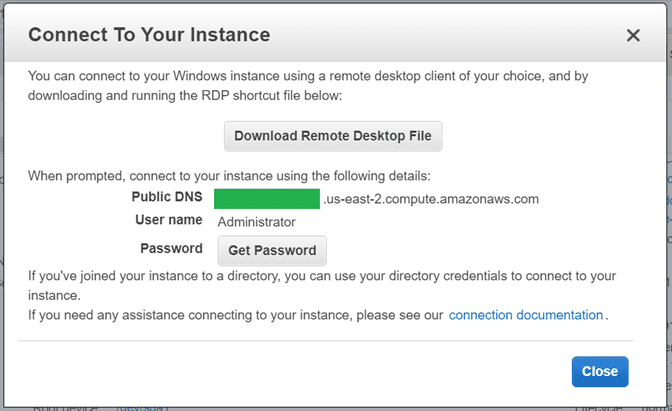The width and height of the screenshot is (672, 411).
Task: Click the User name label
Action: tap(167, 220)
